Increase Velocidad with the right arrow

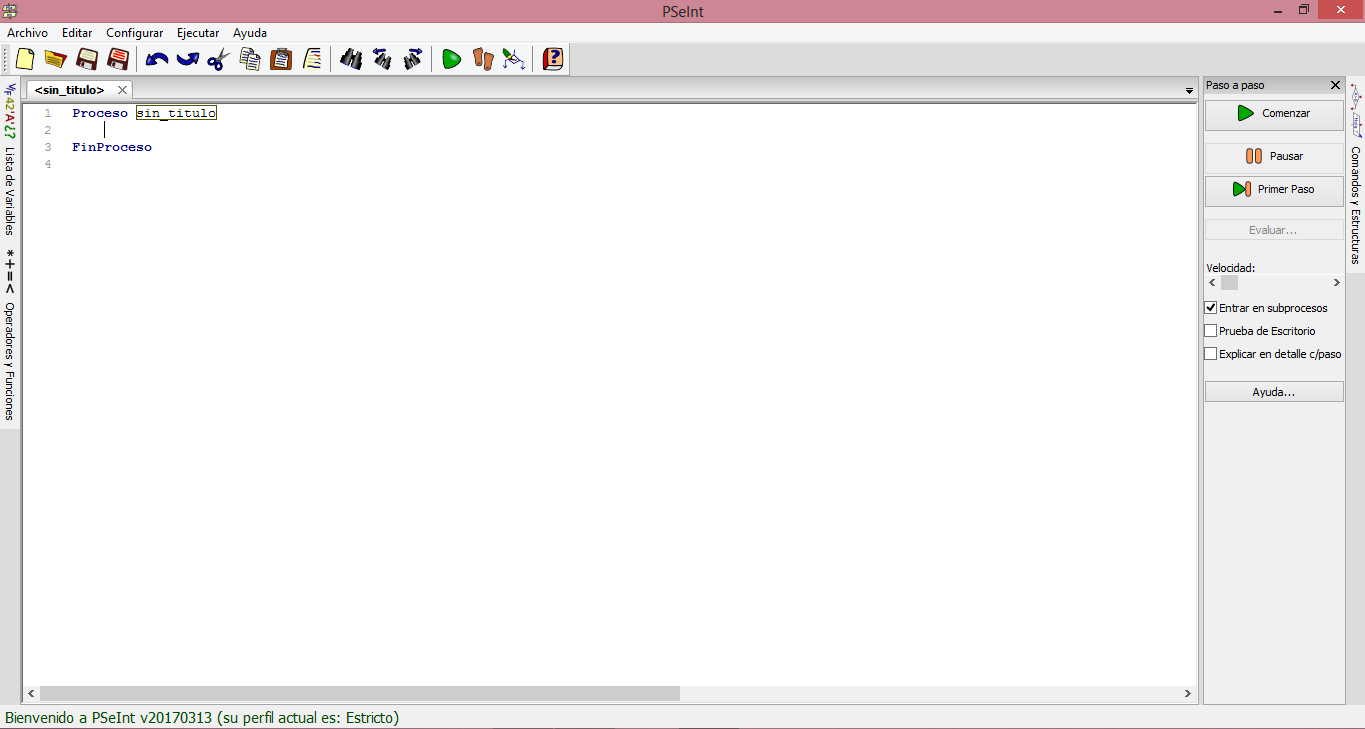(1336, 283)
